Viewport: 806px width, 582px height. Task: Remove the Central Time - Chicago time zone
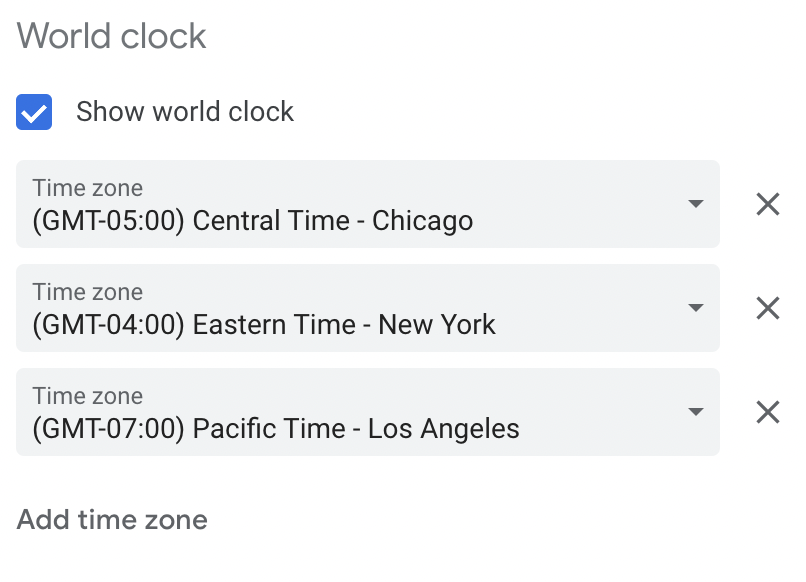point(767,205)
